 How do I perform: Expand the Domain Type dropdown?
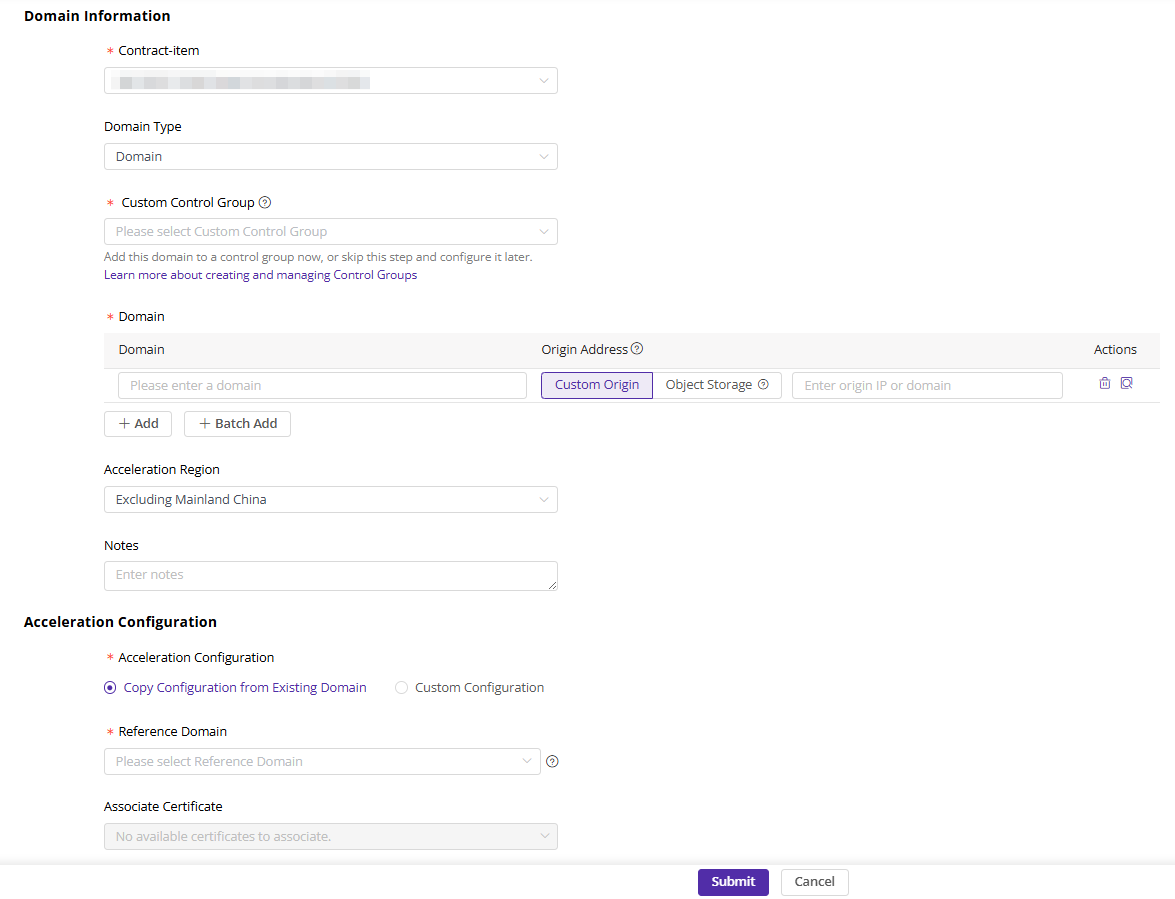point(330,157)
